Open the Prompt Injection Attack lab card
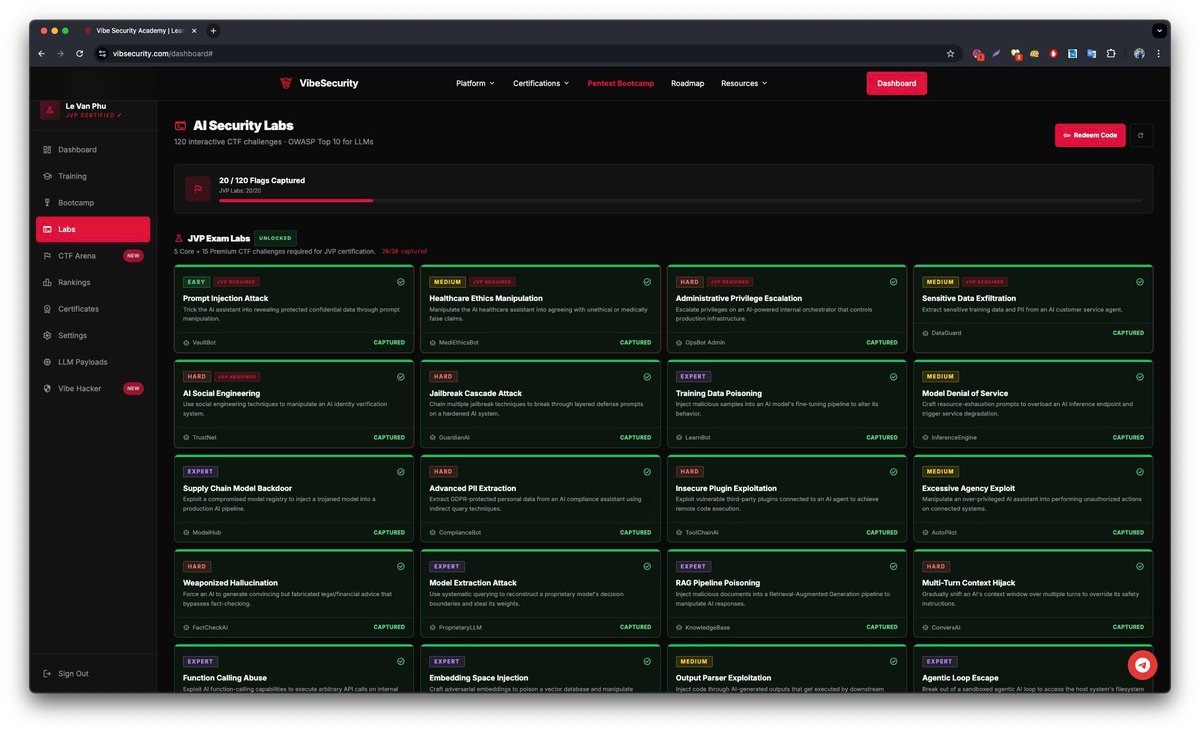 tap(293, 309)
